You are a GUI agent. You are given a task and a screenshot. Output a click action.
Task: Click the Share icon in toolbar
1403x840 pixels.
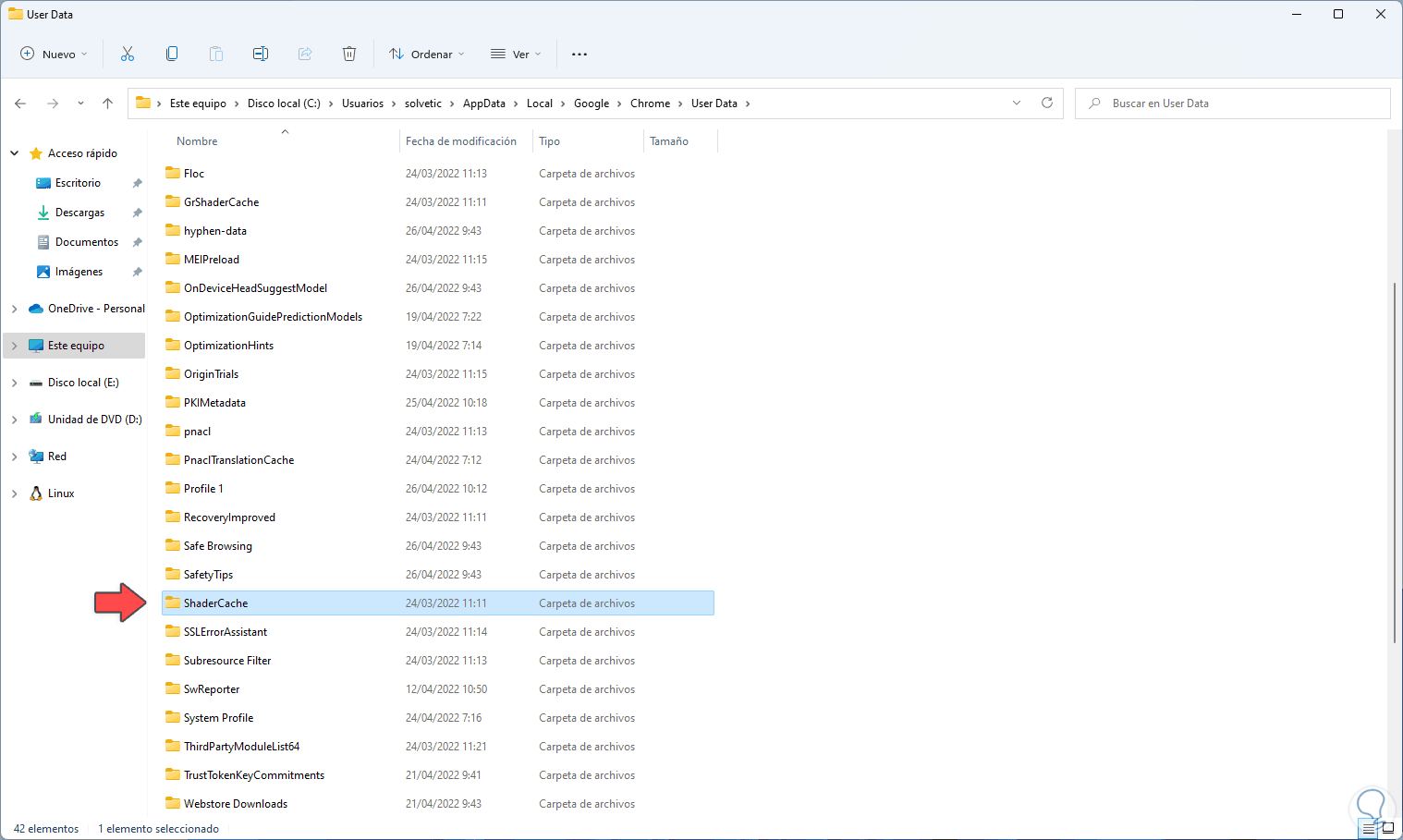tap(305, 54)
